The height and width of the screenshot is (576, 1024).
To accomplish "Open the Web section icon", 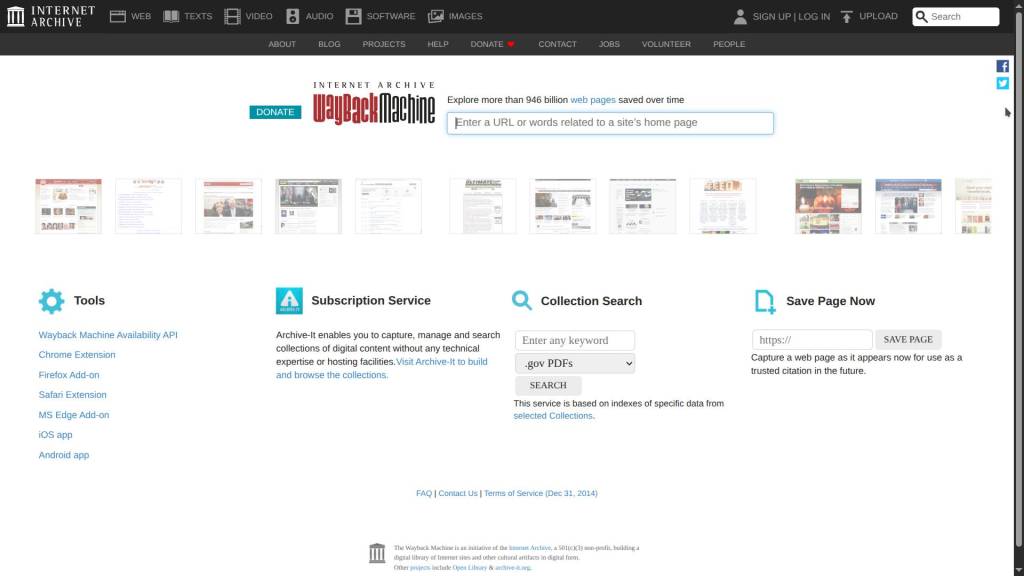I will click(118, 16).
